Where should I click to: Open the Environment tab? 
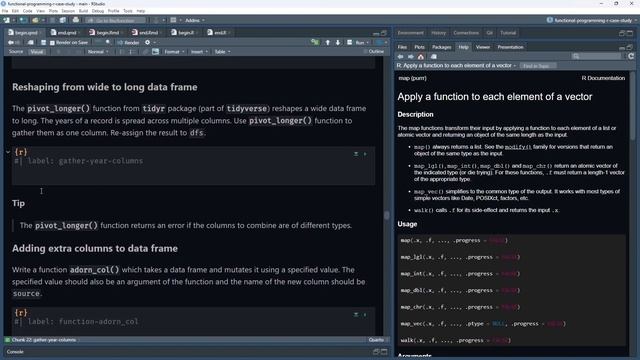pos(410,33)
